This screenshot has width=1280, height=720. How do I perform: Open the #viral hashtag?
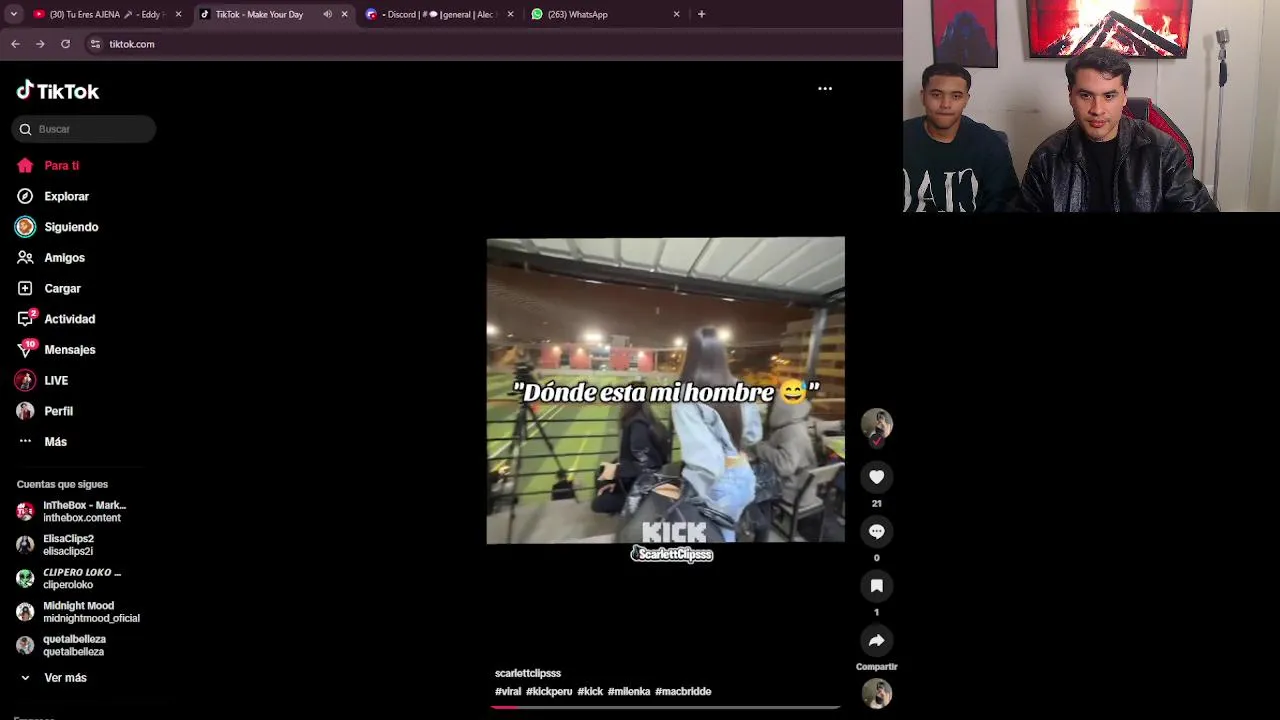[508, 692]
